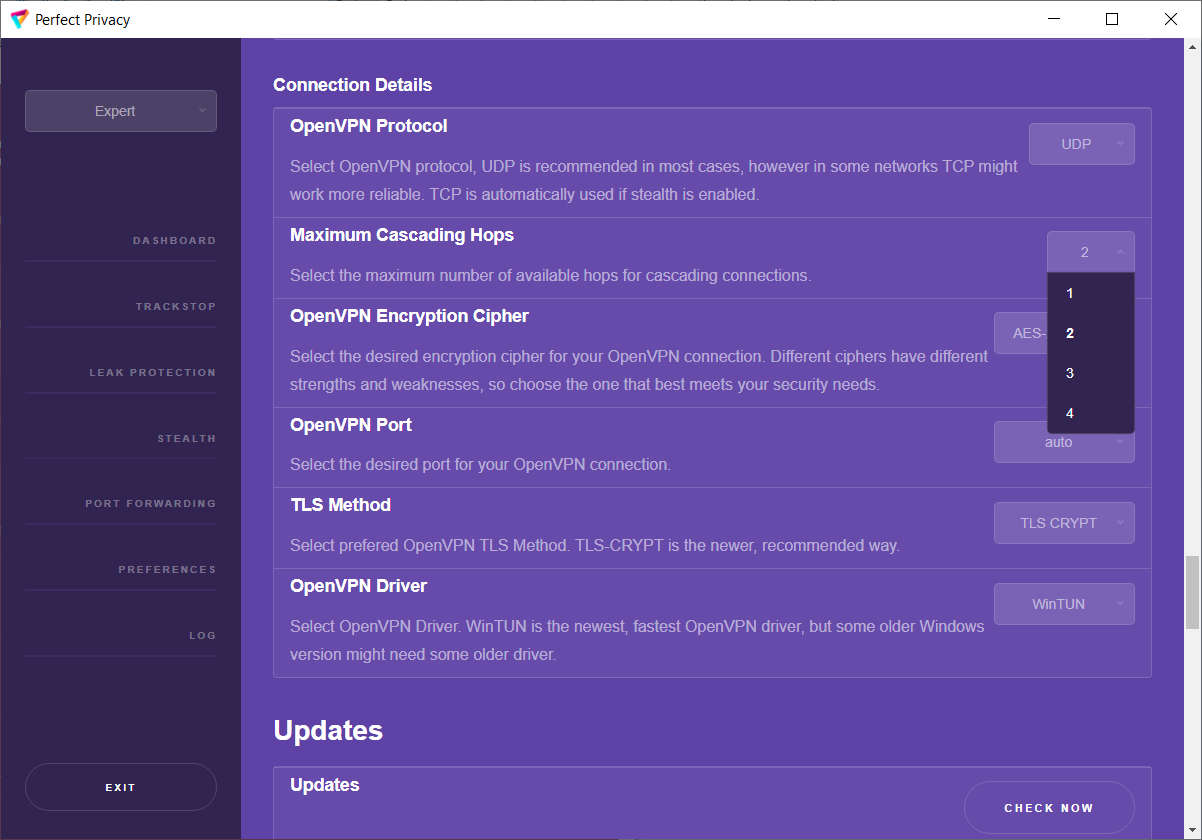Click 'Select prefered OpenVPN TLS Method' description
Image resolution: width=1202 pixels, height=840 pixels.
tap(595, 546)
